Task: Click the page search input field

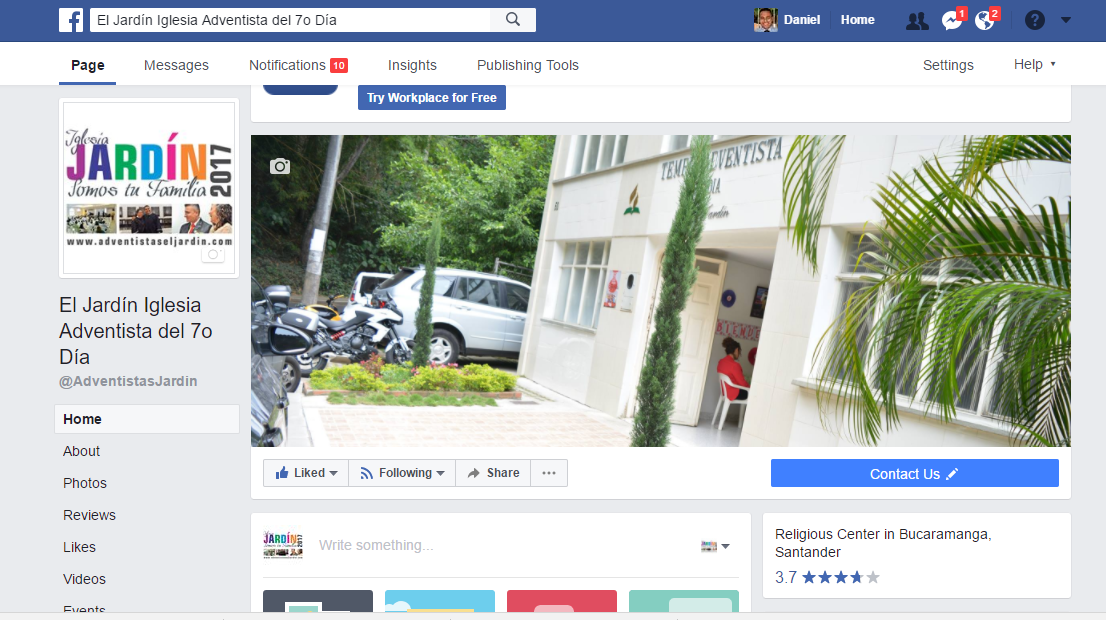Action: click(x=290, y=20)
